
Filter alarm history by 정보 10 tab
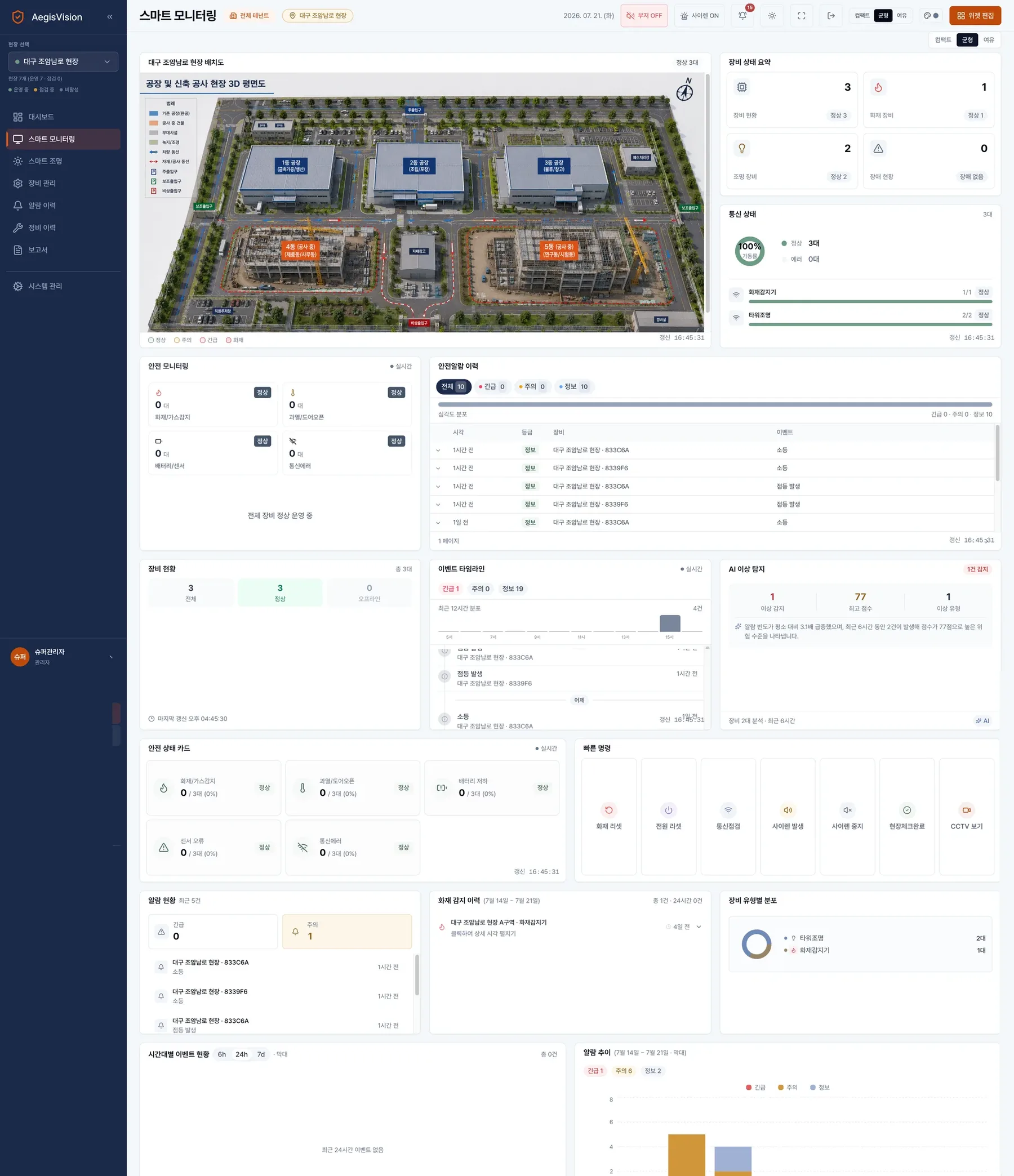coord(573,386)
